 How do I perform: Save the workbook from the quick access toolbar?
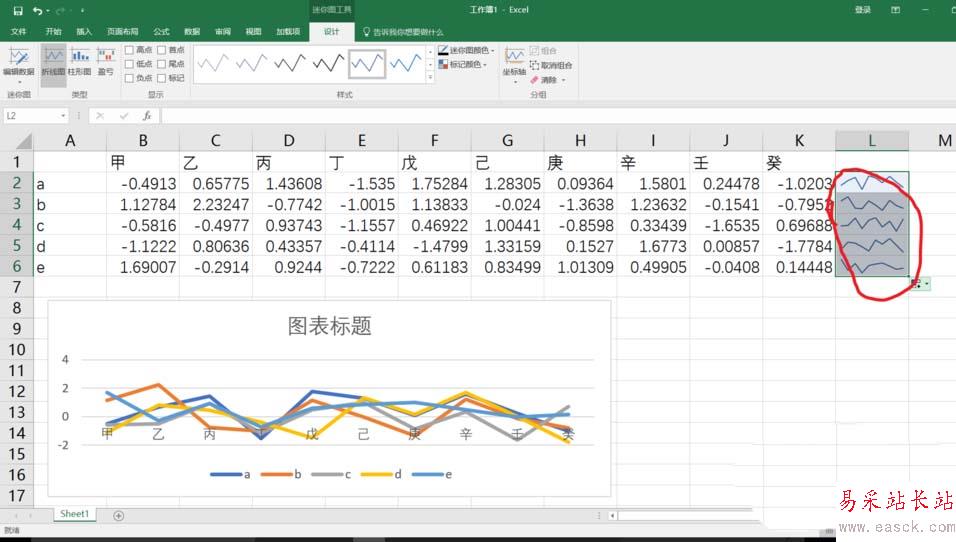(x=18, y=10)
